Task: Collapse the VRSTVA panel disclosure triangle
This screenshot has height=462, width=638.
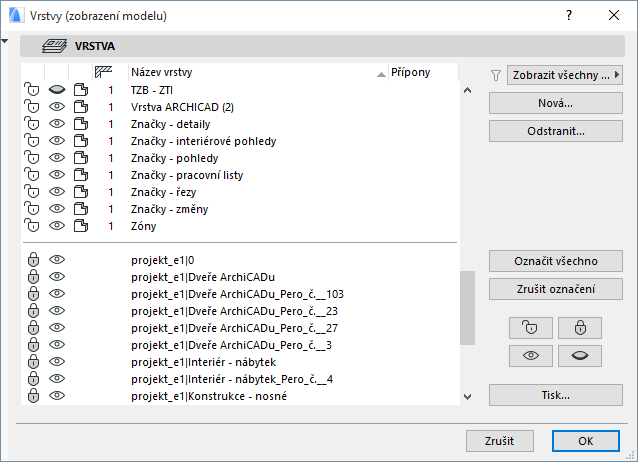Action: point(7,42)
